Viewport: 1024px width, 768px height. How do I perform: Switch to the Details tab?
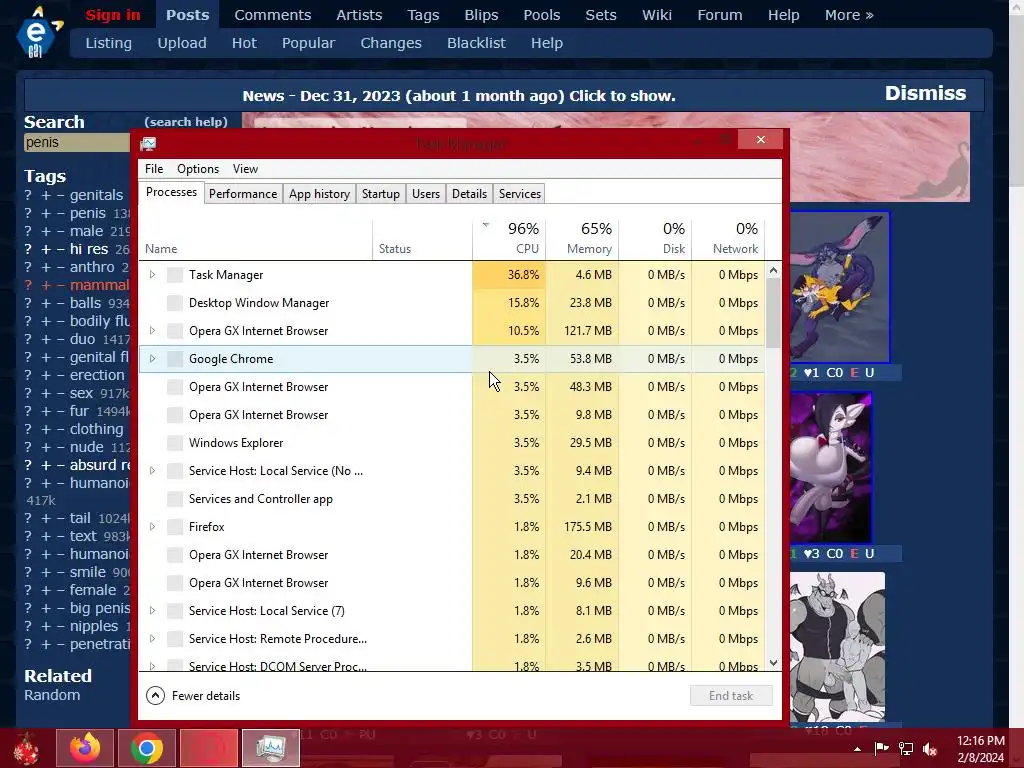click(470, 194)
